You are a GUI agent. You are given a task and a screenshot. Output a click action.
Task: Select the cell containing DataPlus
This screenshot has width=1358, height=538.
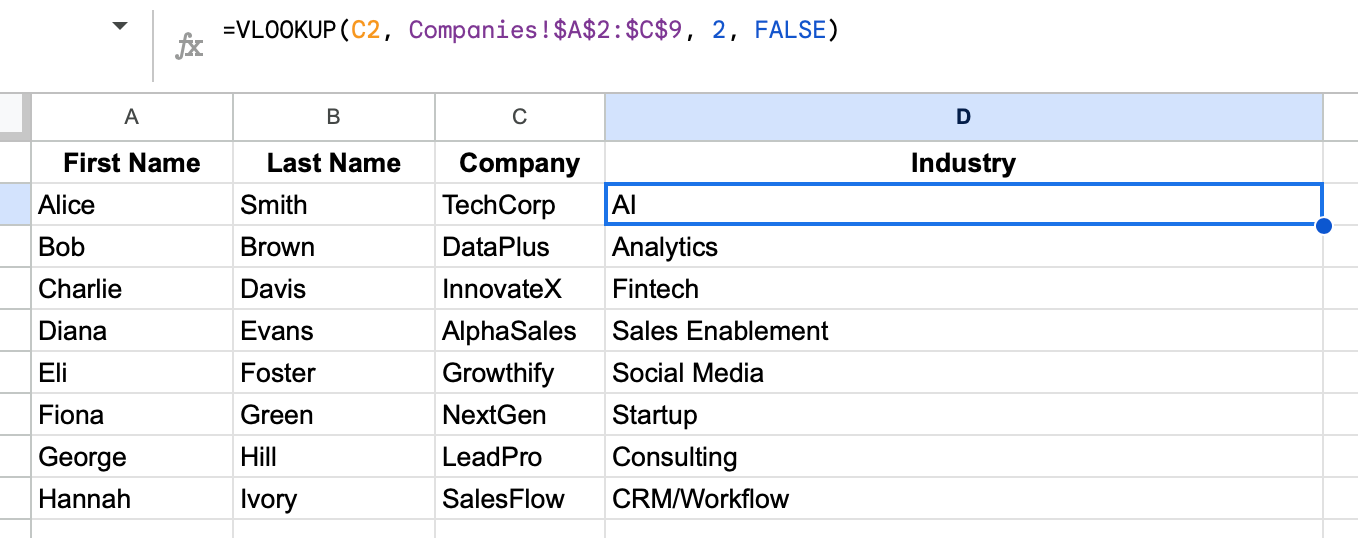click(519, 247)
